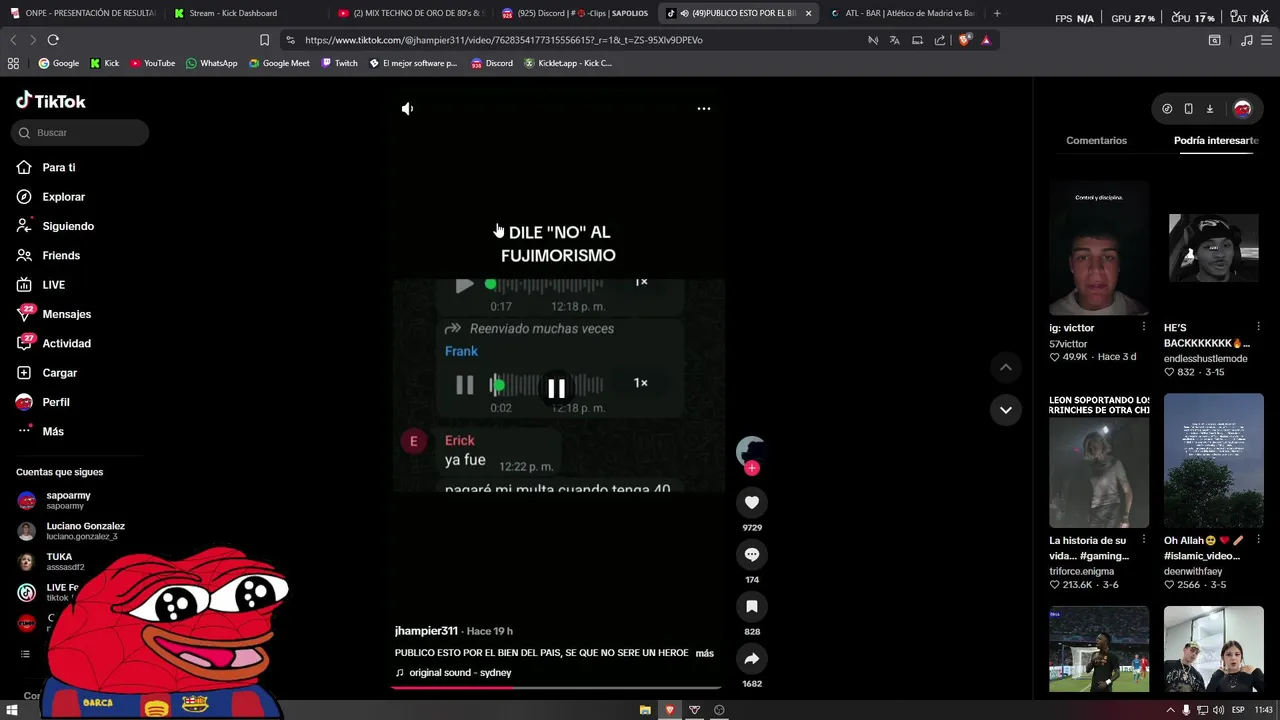The height and width of the screenshot is (720, 1280).
Task: Switch to MIX TECHNO DE ORO tab
Action: click(410, 13)
